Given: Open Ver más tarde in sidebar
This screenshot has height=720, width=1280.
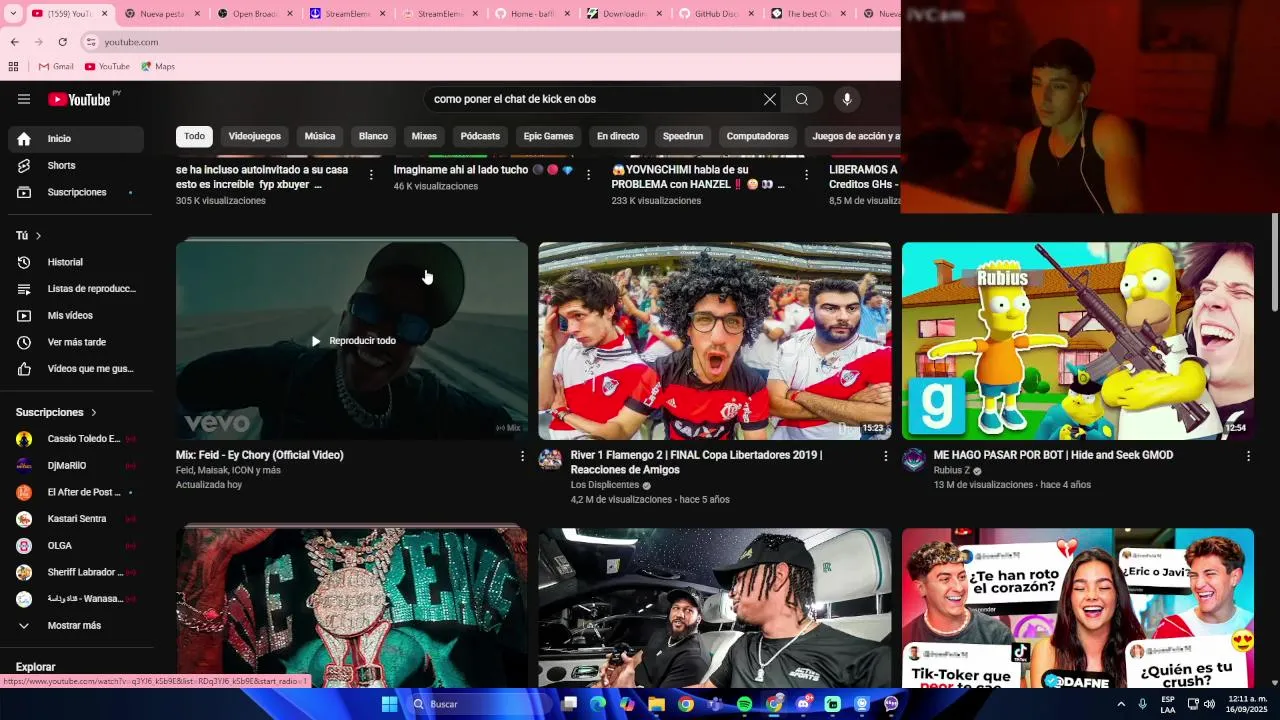Looking at the screenshot, I should (x=76, y=342).
